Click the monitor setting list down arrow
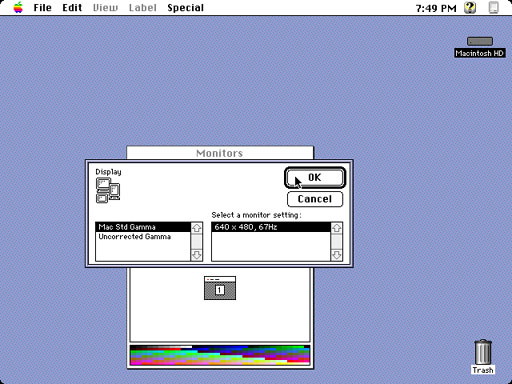512x384 pixels. 337,255
